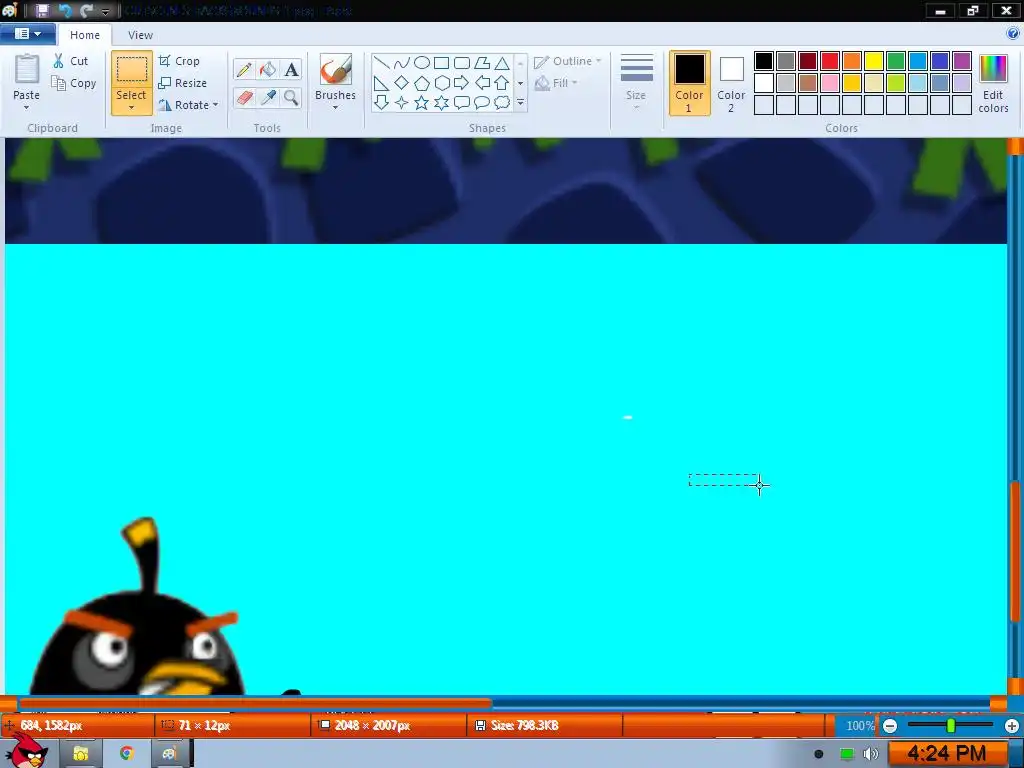This screenshot has height=768, width=1024.
Task: Select the Fill with color bucket
Action: (x=268, y=69)
